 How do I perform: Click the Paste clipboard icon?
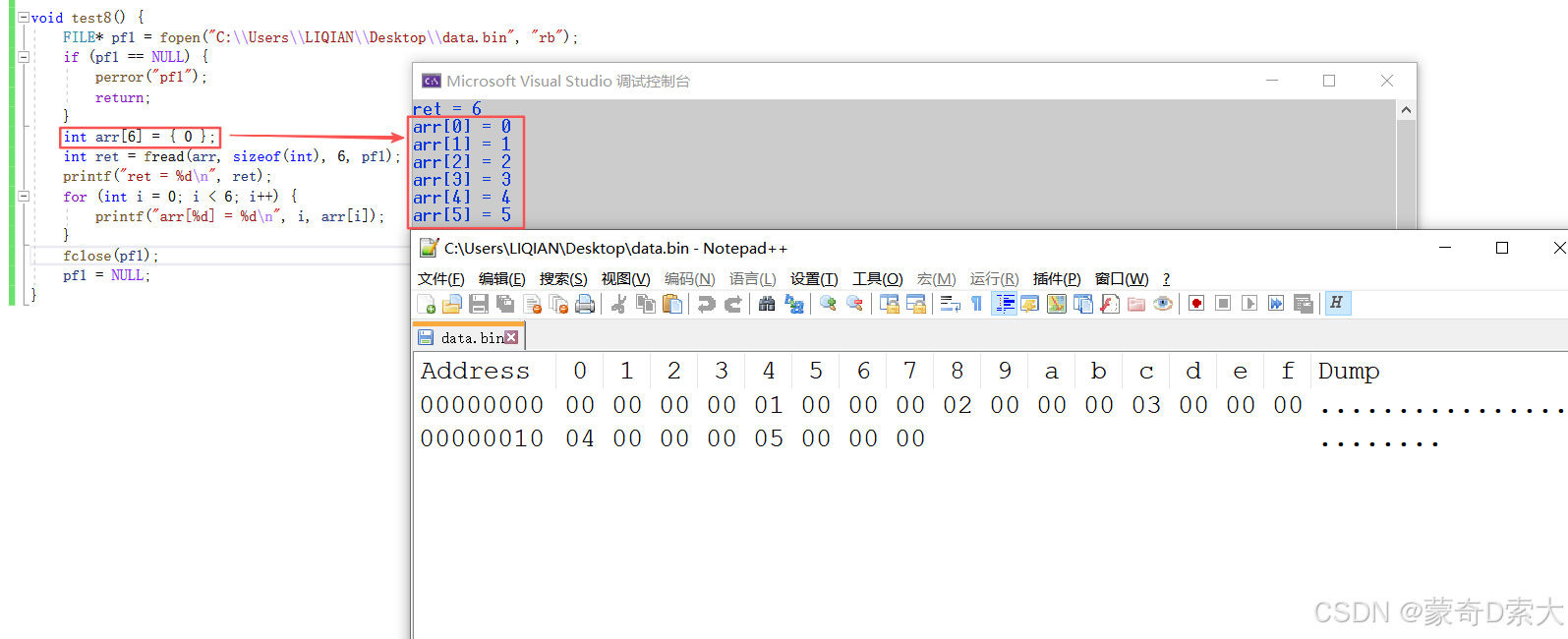pos(672,304)
